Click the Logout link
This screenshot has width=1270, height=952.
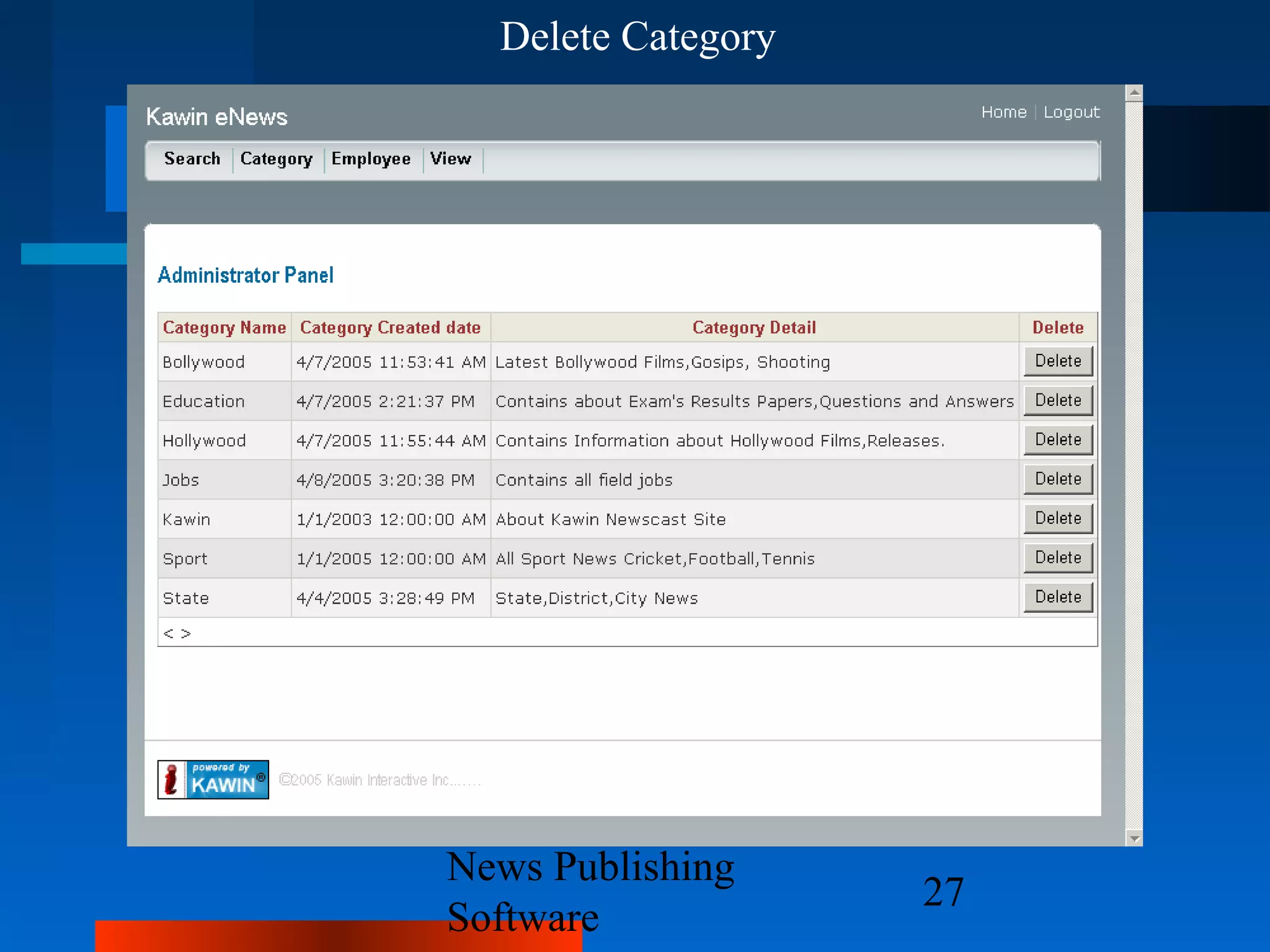pyautogui.click(x=1072, y=112)
